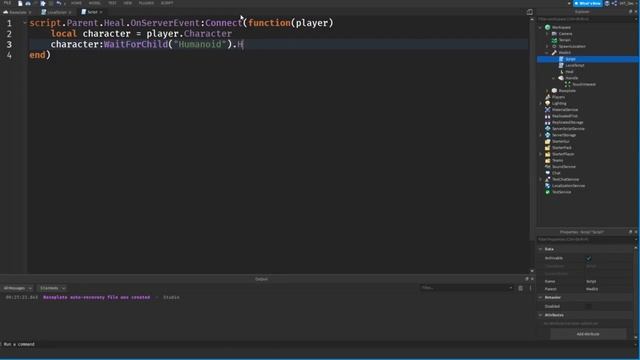
Task: Click the Clear Output trash icon
Action: point(520,288)
